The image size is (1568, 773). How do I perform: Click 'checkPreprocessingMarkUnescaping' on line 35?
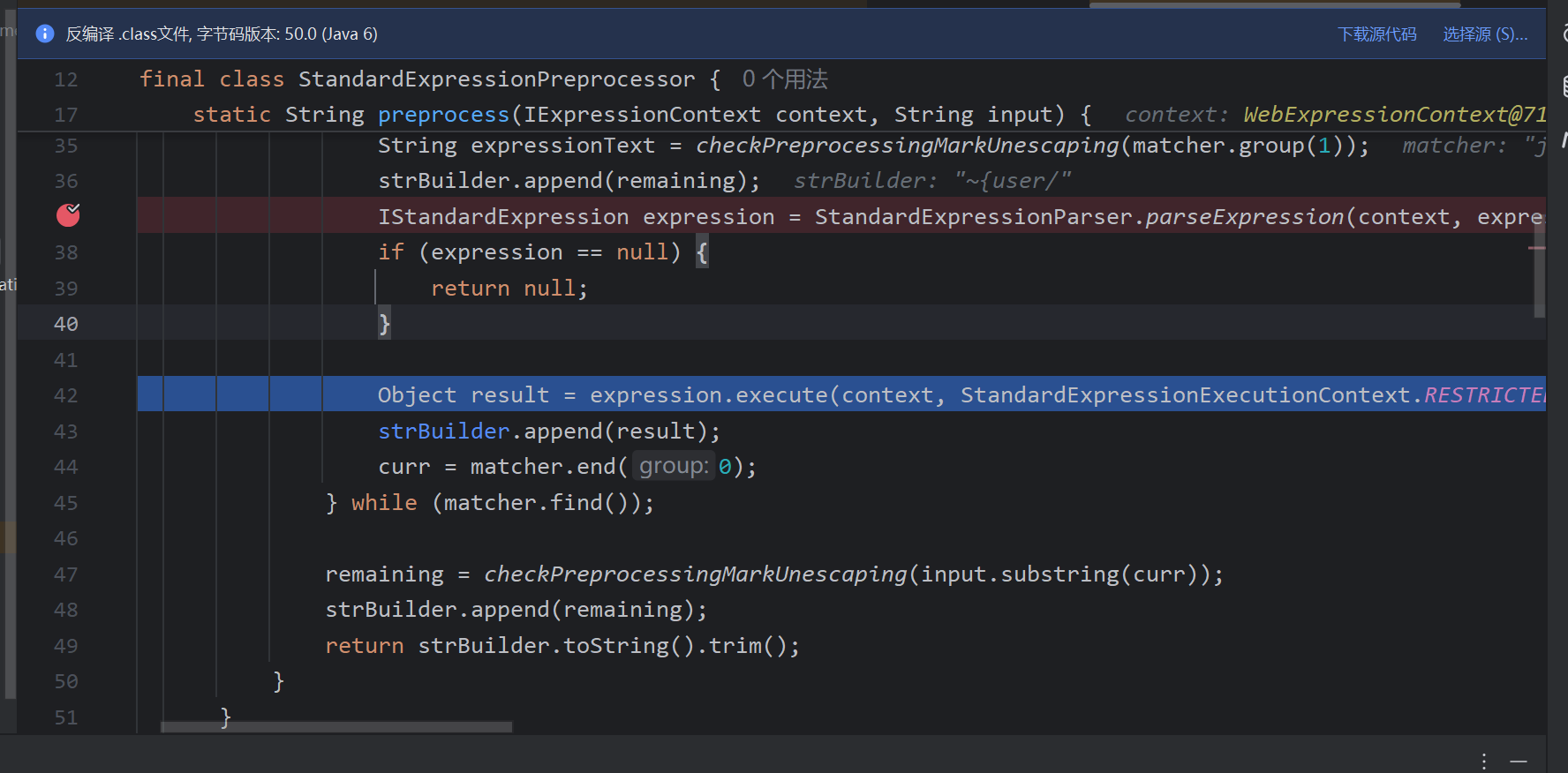908,146
